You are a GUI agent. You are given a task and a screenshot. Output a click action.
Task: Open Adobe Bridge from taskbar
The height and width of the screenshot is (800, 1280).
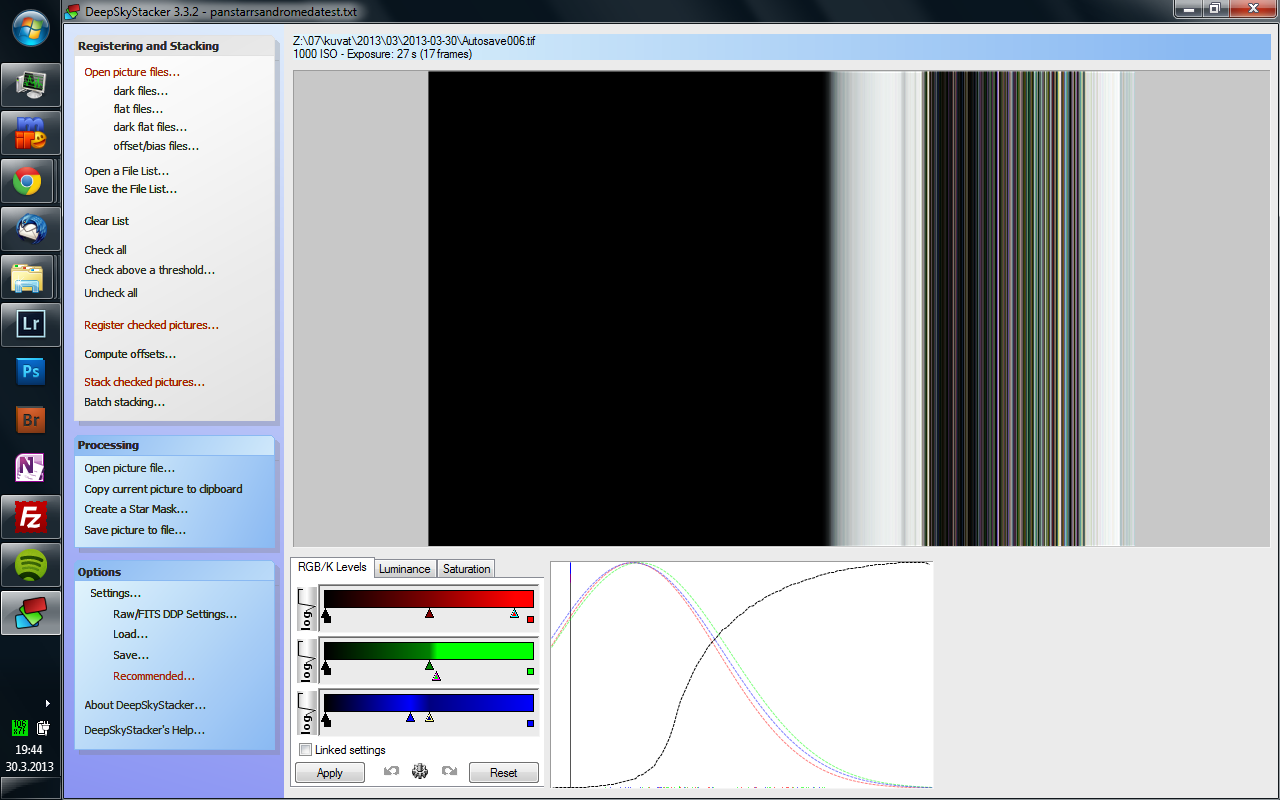tap(30, 420)
